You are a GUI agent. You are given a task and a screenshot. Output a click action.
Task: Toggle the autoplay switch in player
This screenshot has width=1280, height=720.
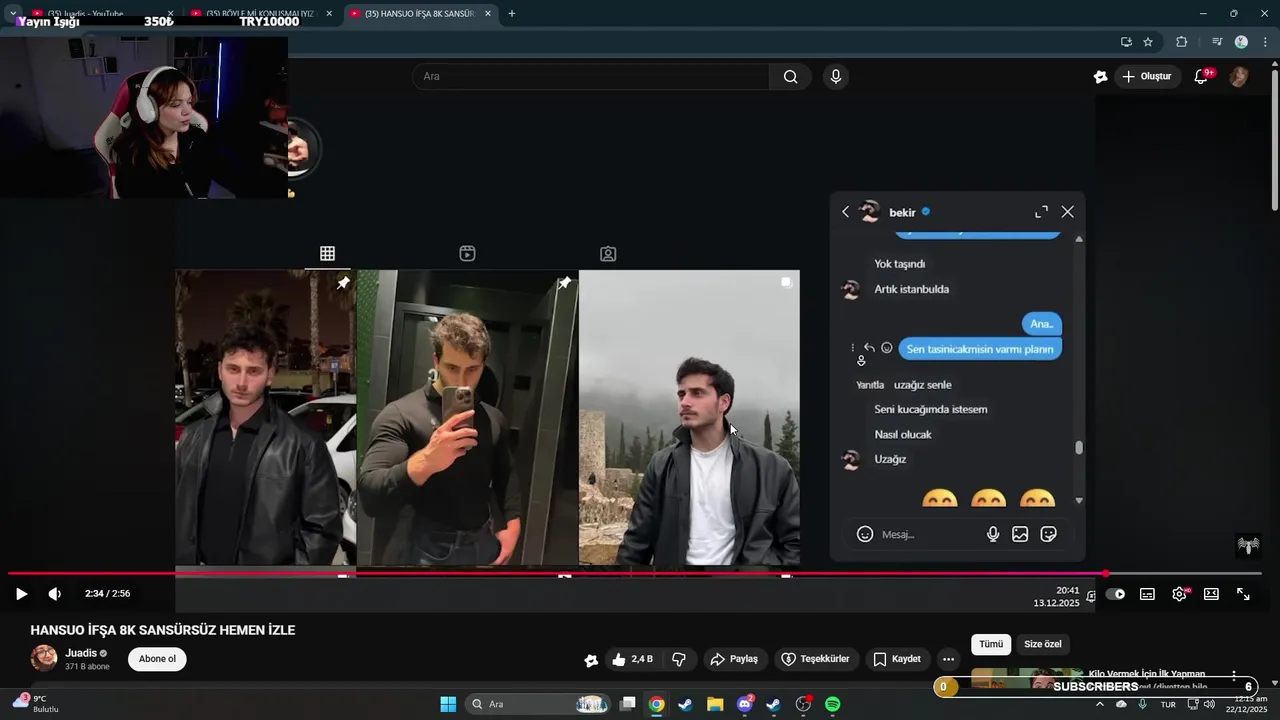pyautogui.click(x=1115, y=594)
